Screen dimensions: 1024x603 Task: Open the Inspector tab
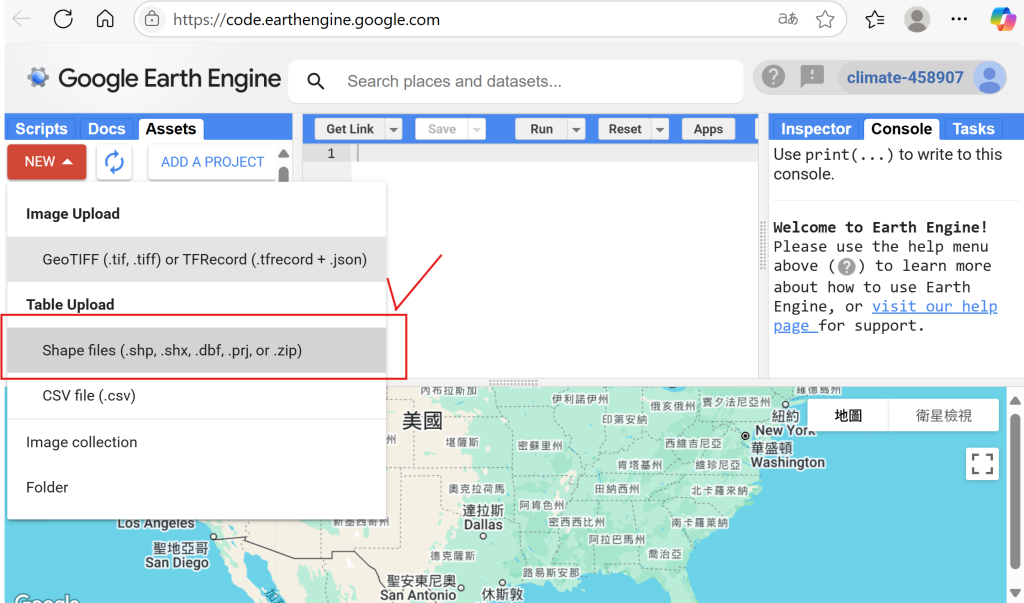pyautogui.click(x=816, y=129)
